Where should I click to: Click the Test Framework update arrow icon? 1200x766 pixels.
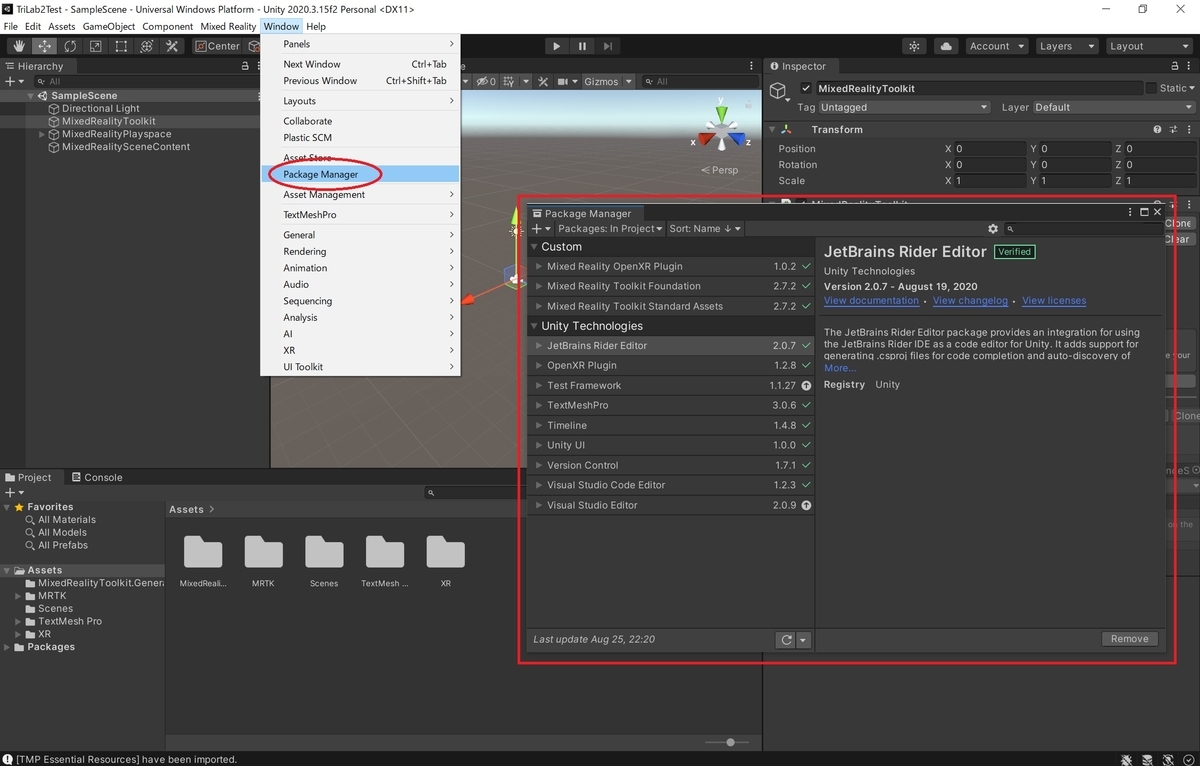pyautogui.click(x=806, y=386)
